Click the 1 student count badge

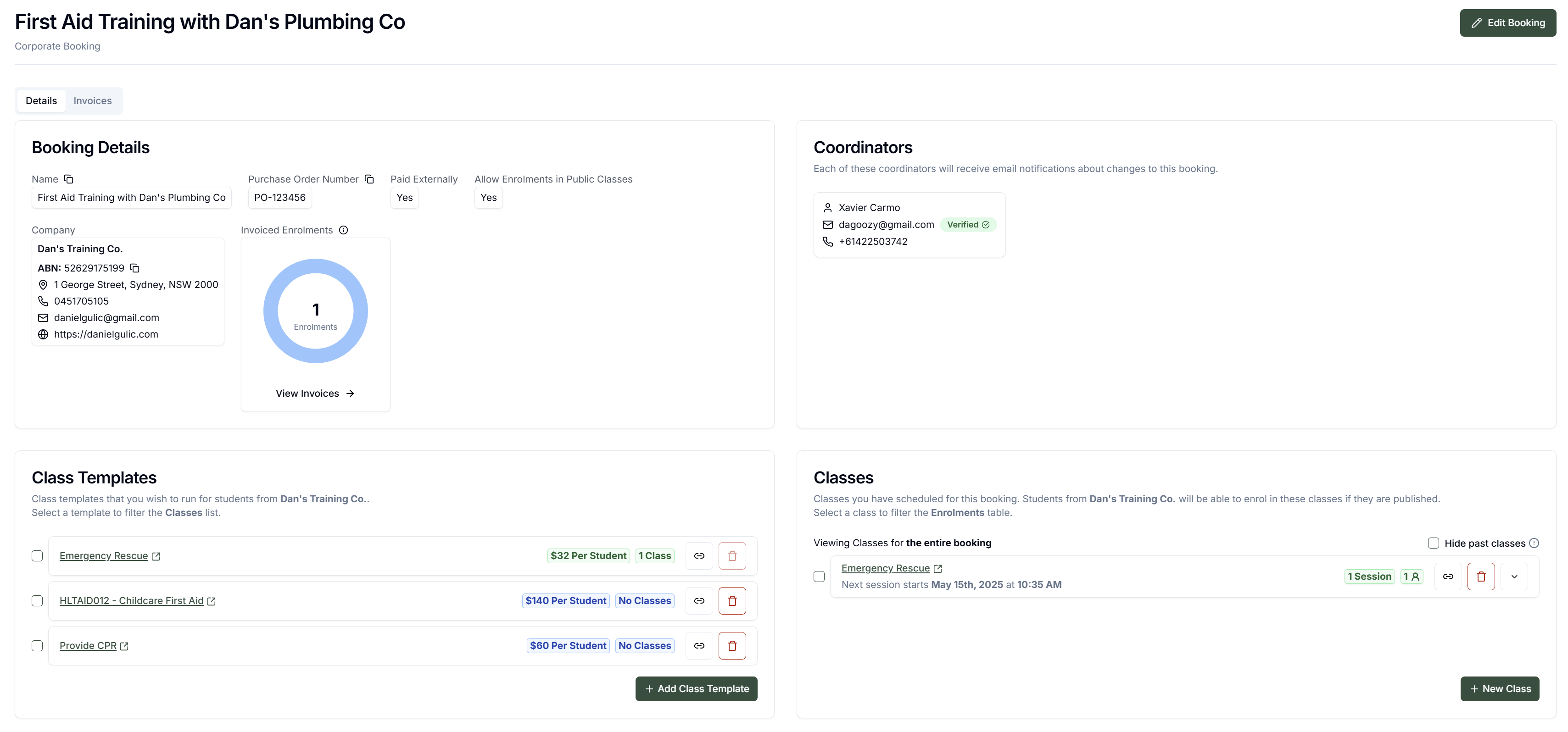coord(1411,576)
